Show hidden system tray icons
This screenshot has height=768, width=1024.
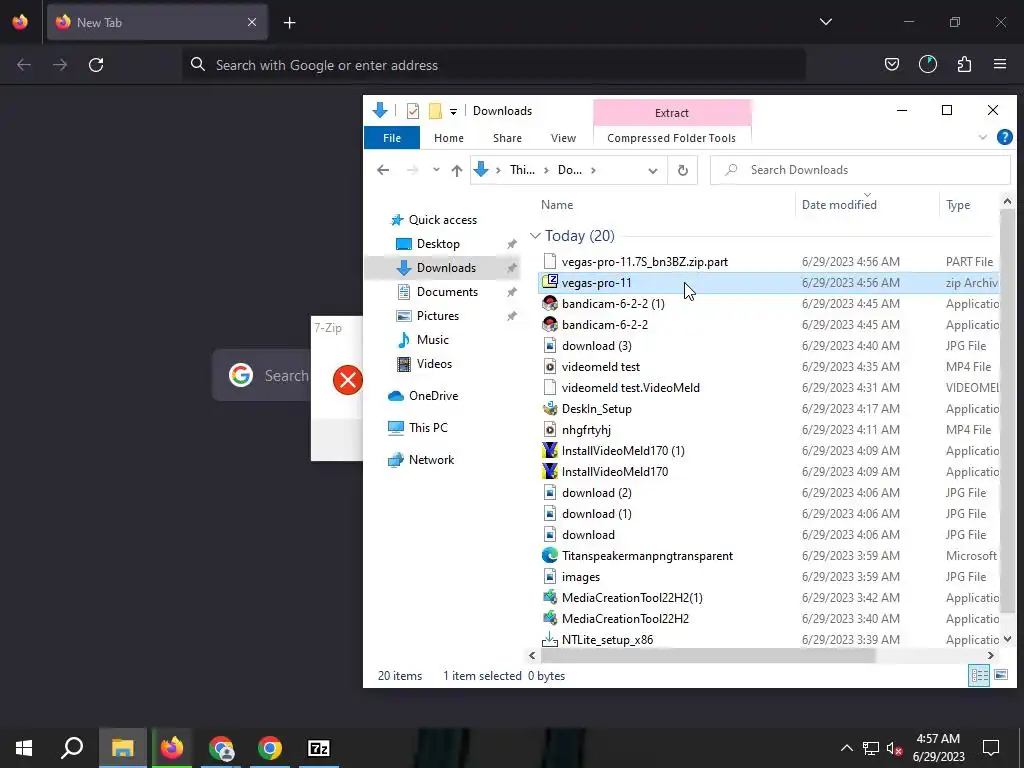(846, 748)
